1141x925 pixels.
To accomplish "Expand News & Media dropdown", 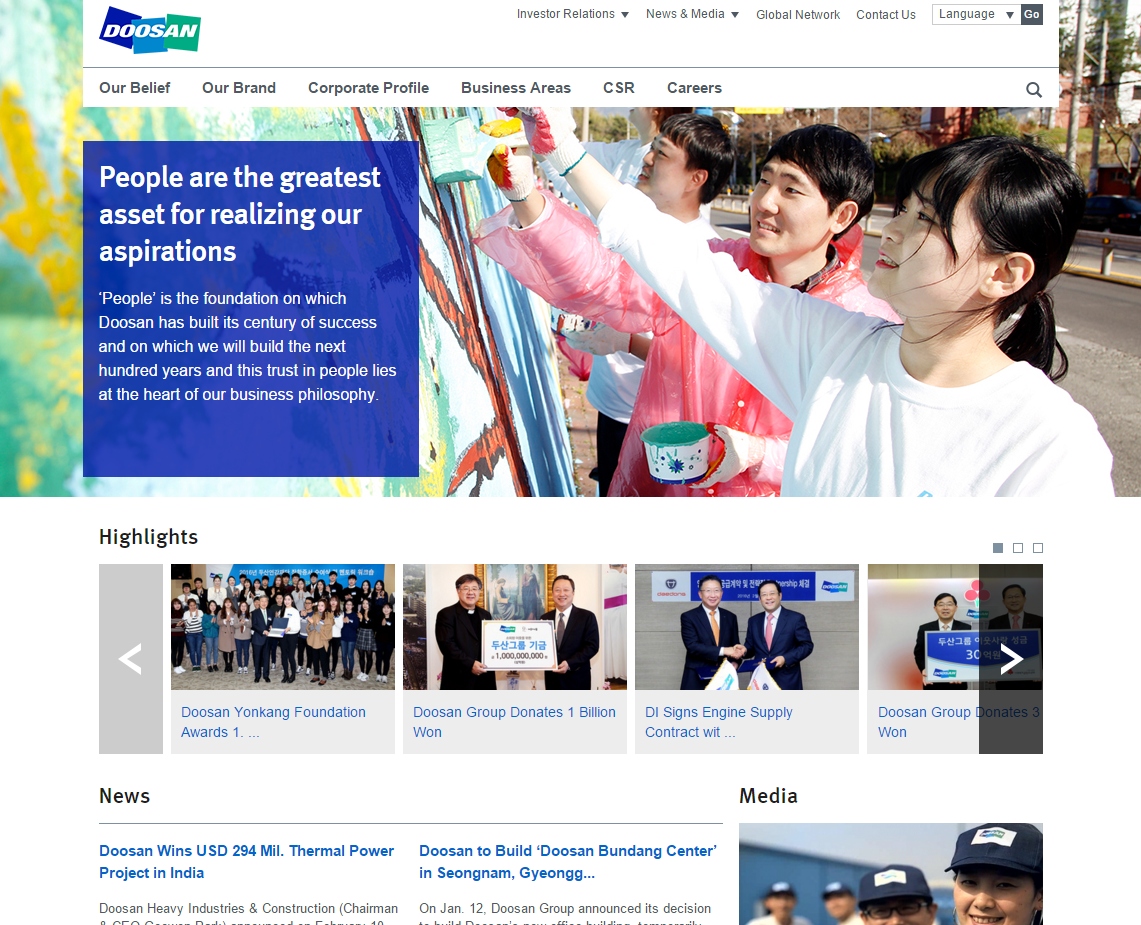I will [692, 14].
